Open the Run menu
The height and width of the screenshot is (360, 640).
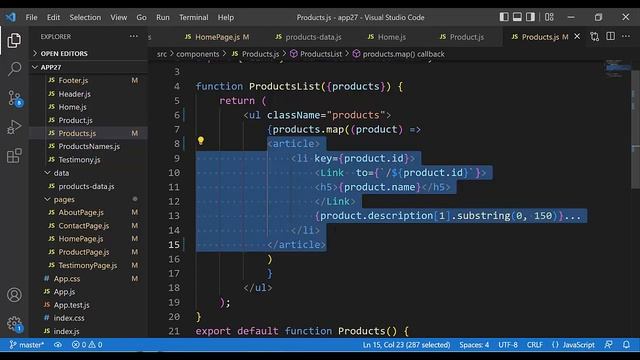pyautogui.click(x=162, y=18)
